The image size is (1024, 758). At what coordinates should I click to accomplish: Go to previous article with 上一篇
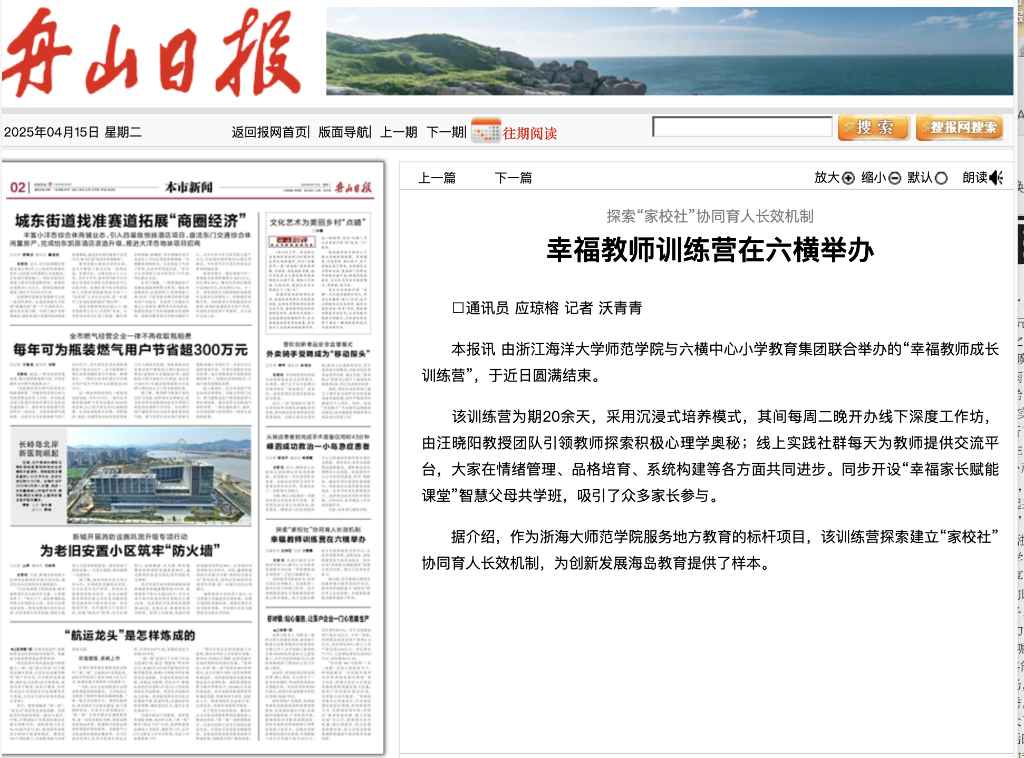click(437, 177)
